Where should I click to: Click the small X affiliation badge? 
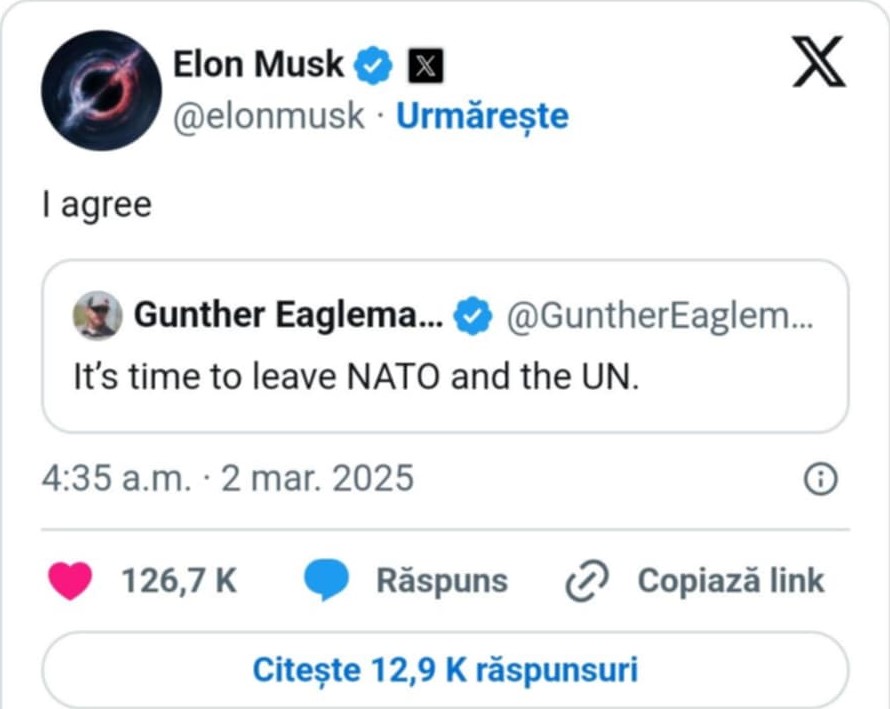point(425,66)
